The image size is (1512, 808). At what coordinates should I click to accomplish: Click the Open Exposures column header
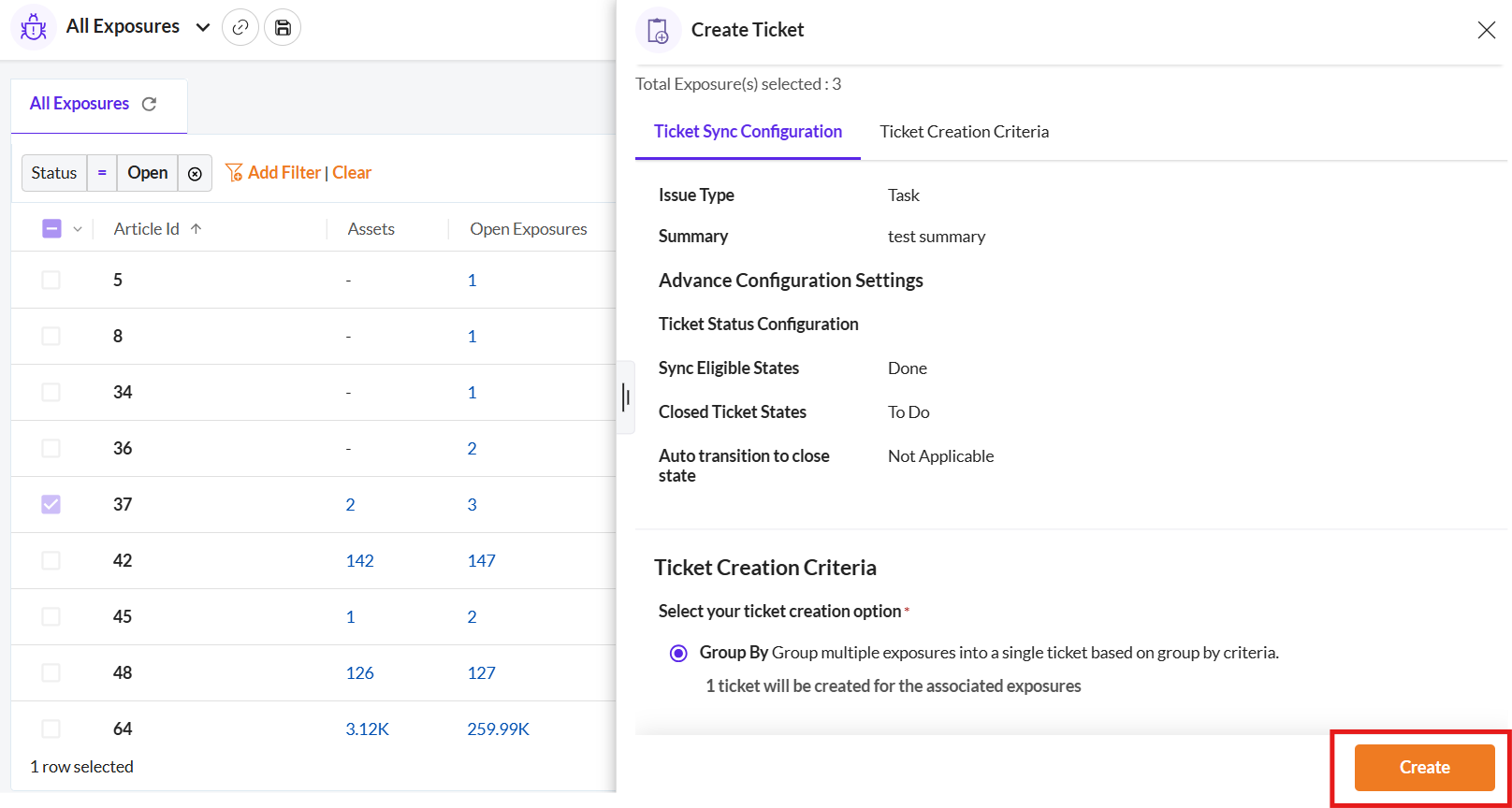529,229
